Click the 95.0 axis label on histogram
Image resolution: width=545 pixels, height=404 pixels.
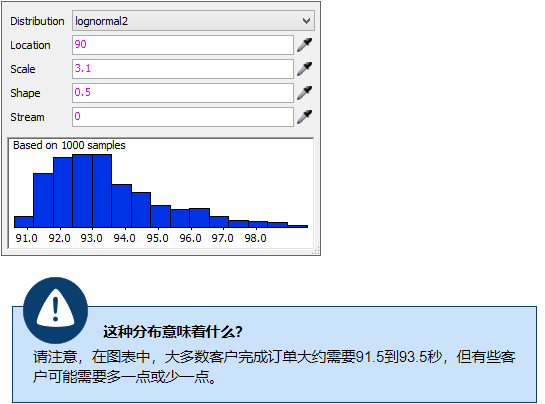157,239
